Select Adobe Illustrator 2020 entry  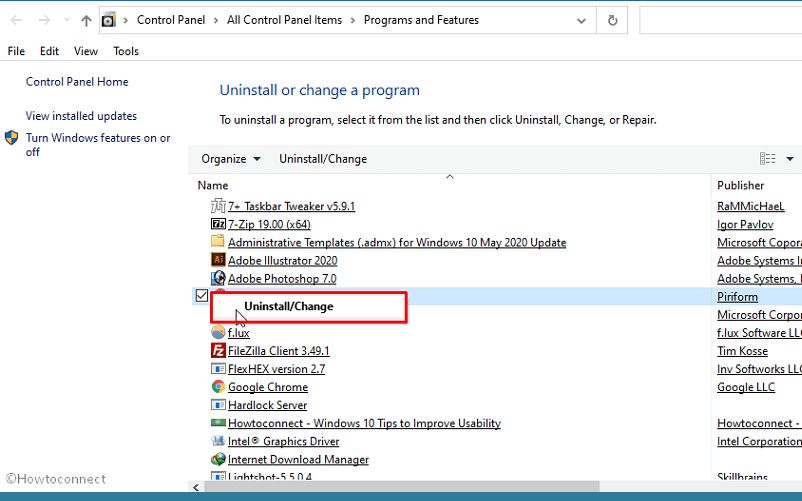[x=282, y=261]
